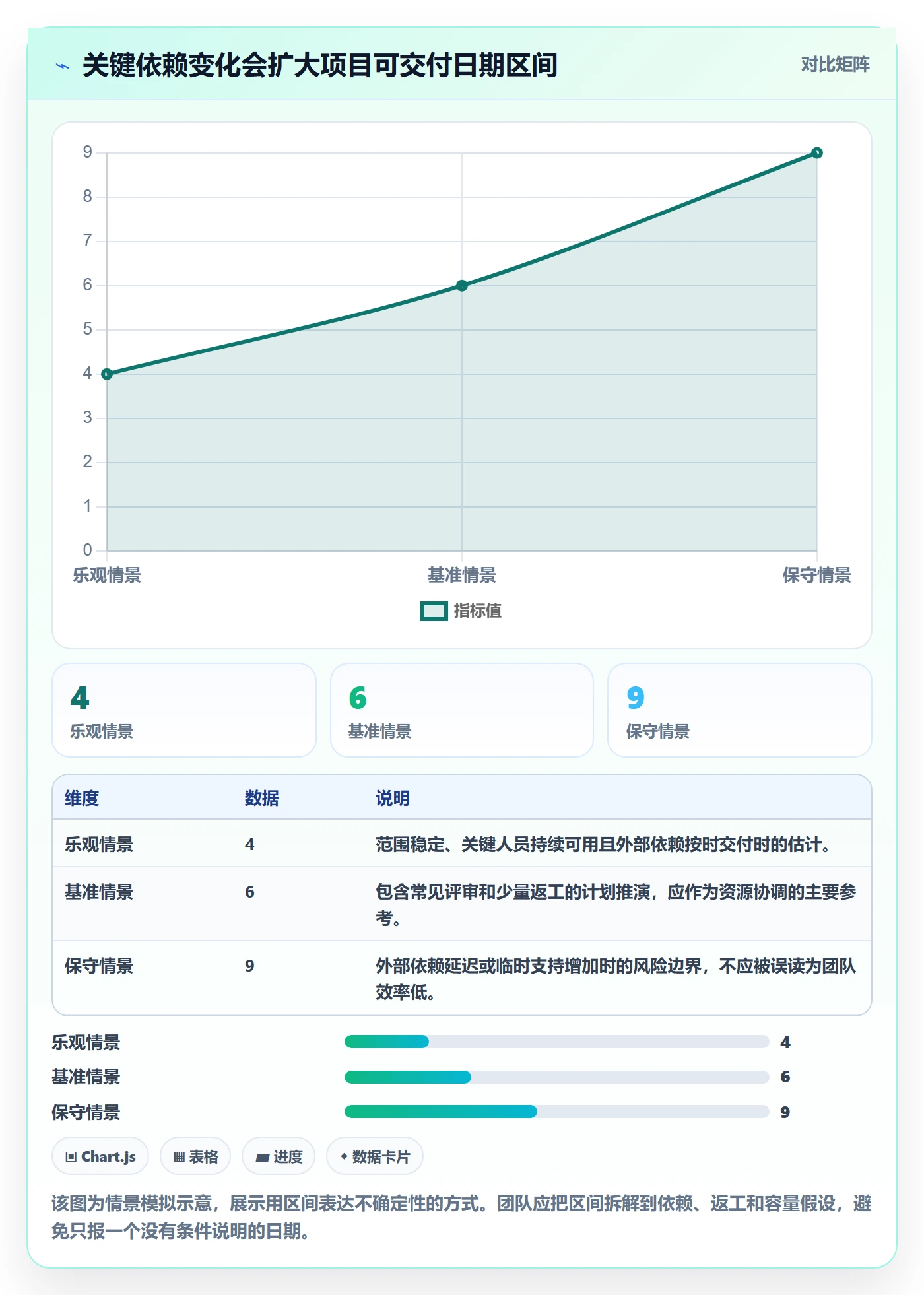This screenshot has height=1295, width=924.
Task: Click table value 6 in 基准情景 row
Action: (x=249, y=892)
